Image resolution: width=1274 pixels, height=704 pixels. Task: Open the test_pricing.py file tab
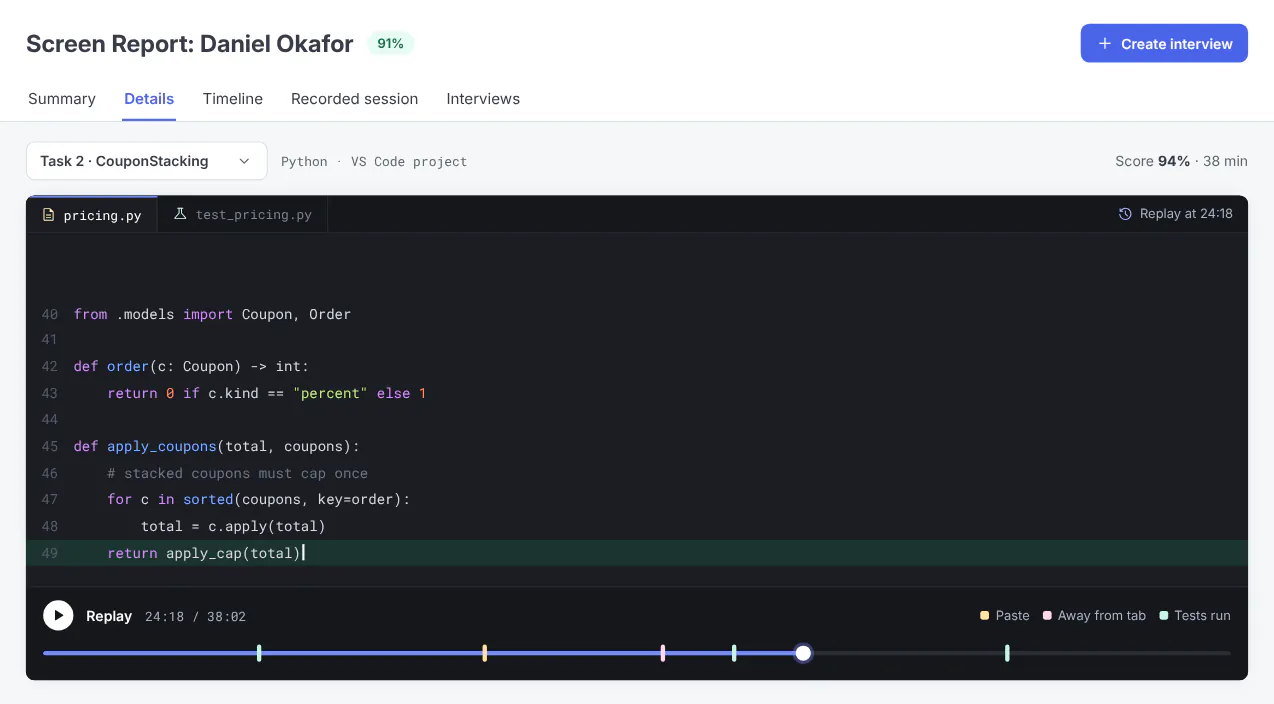tap(243, 214)
